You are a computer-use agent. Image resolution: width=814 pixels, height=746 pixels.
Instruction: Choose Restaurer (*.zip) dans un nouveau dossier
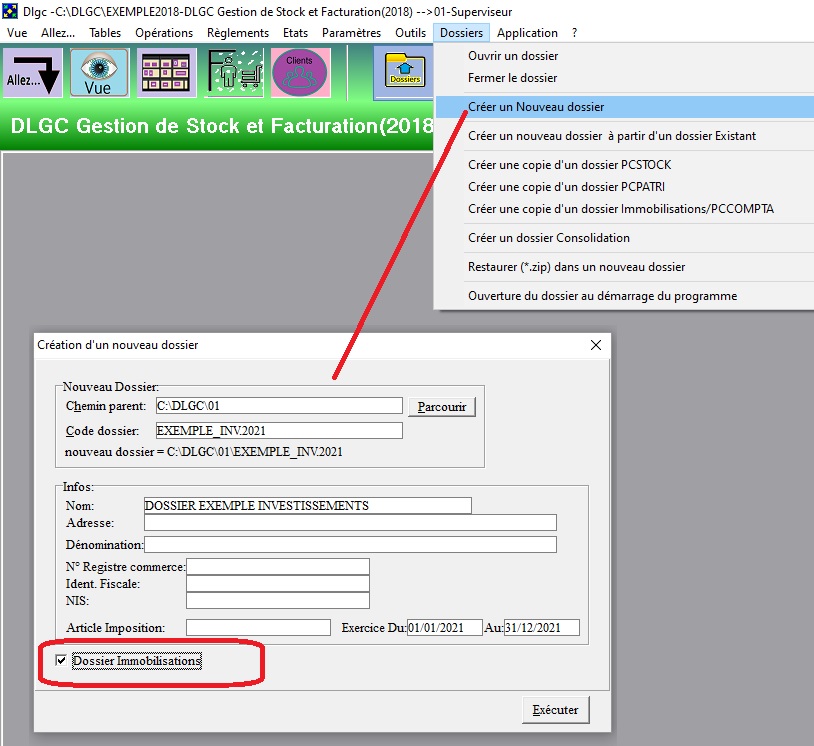(x=624, y=267)
